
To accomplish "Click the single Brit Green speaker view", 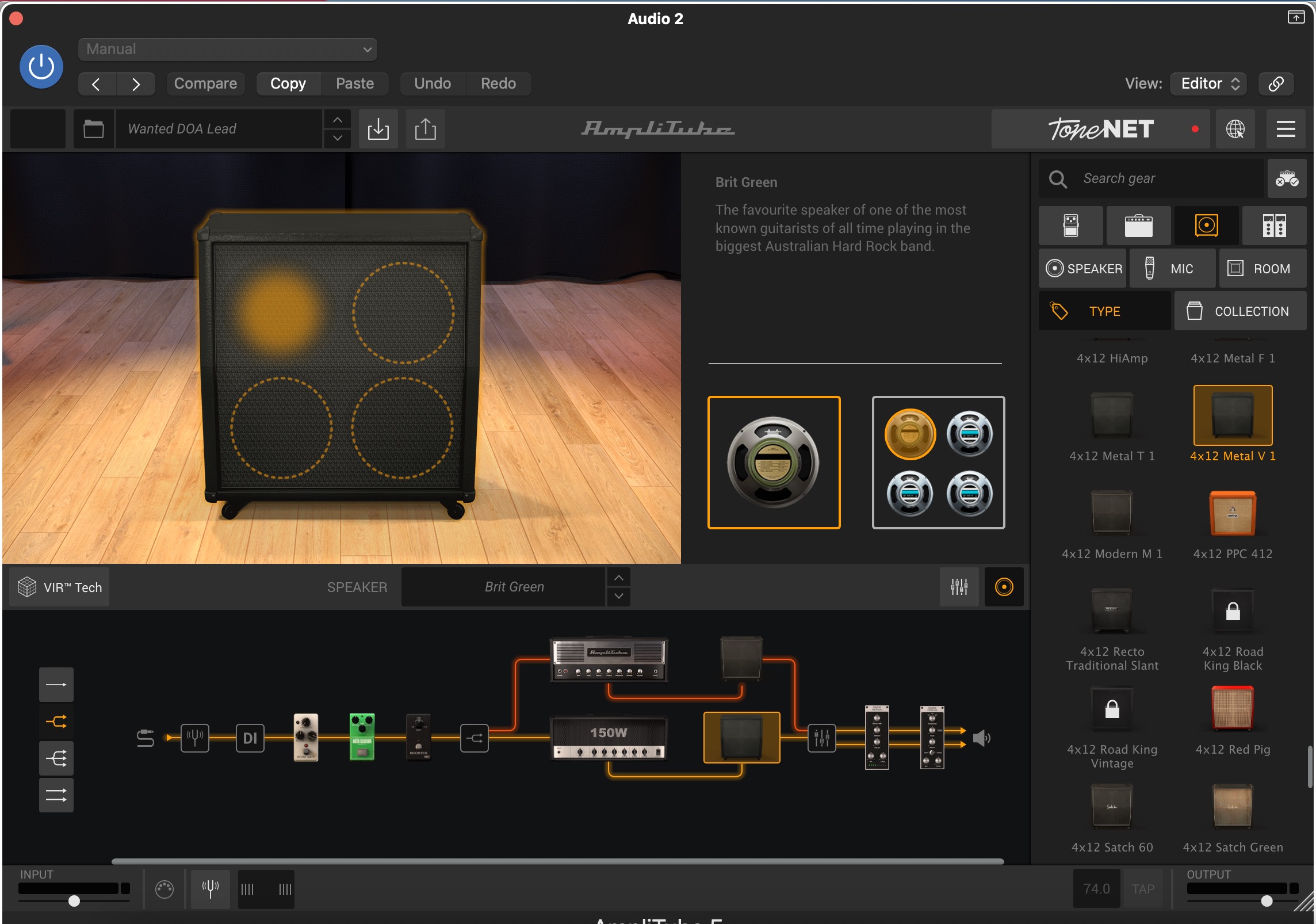I will tap(774, 463).
